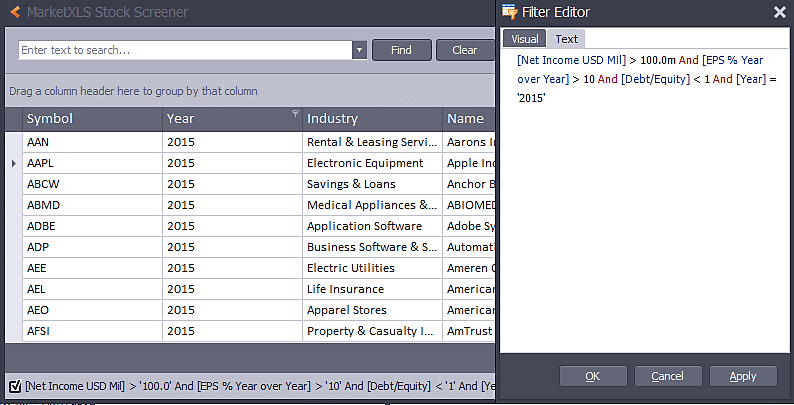The height and width of the screenshot is (405, 794).
Task: Click the 2015 year cell in AAN row
Action: (x=232, y=142)
